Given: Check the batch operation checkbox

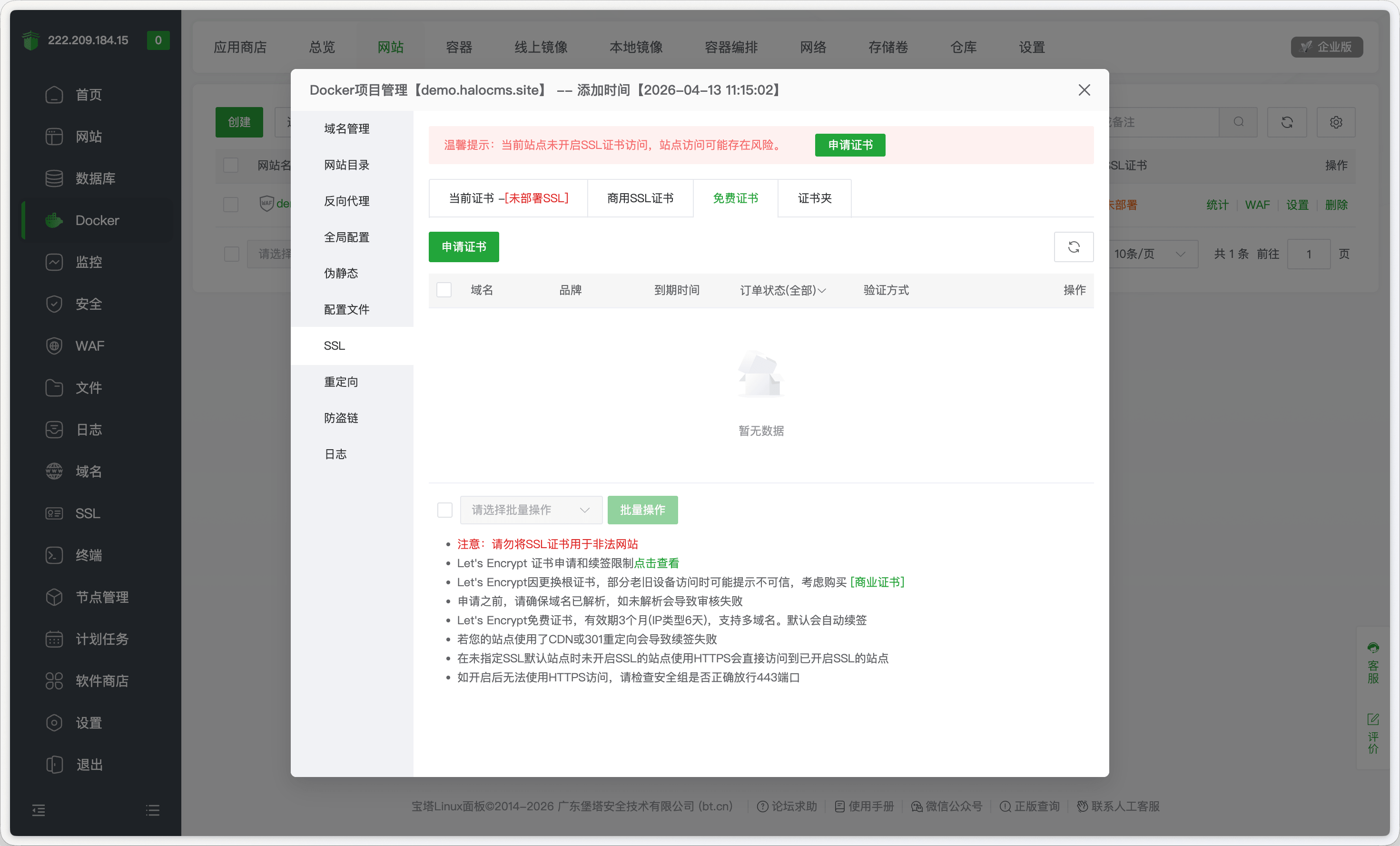Looking at the screenshot, I should tap(444, 510).
